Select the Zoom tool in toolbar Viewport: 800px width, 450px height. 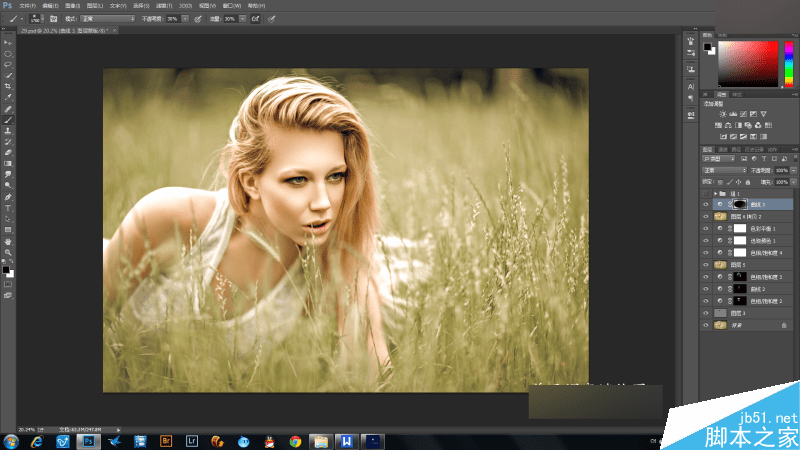tap(9, 252)
